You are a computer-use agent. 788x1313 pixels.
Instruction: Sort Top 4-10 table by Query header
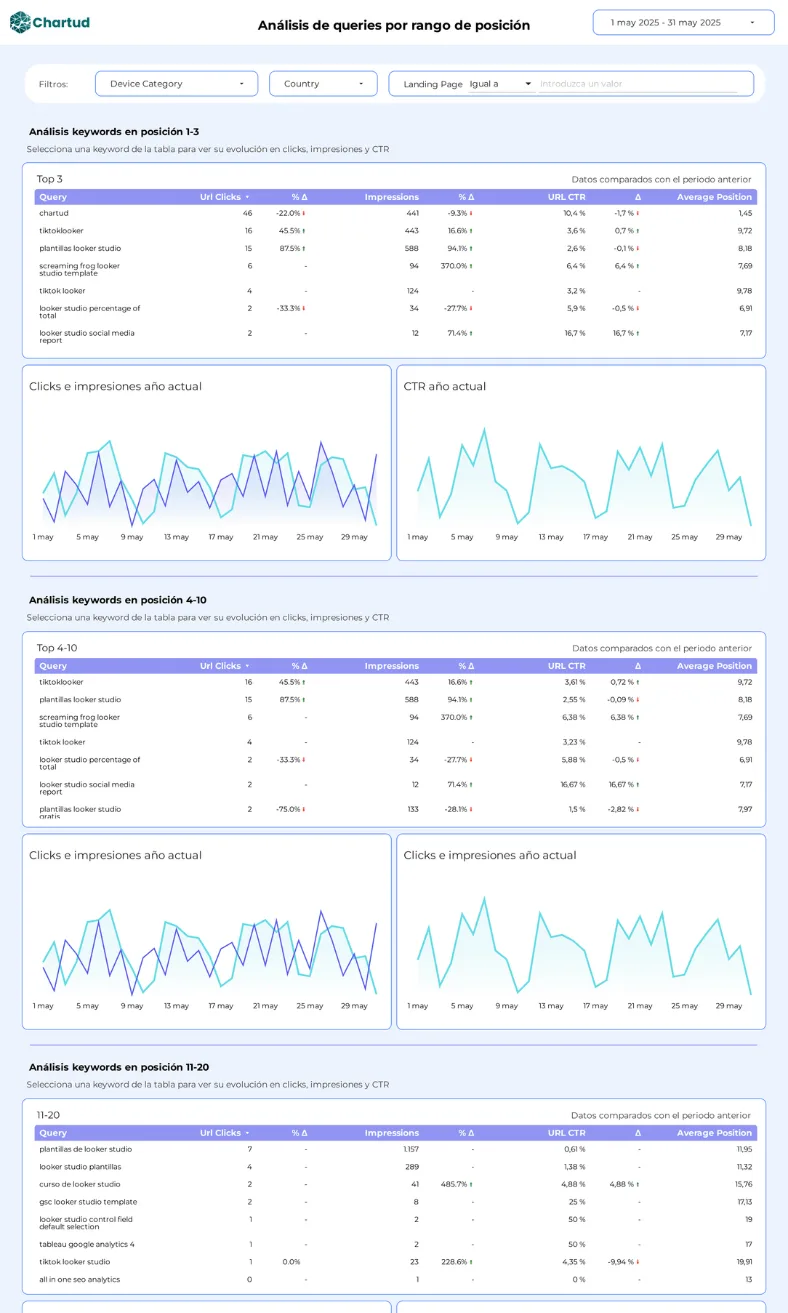click(x=53, y=666)
